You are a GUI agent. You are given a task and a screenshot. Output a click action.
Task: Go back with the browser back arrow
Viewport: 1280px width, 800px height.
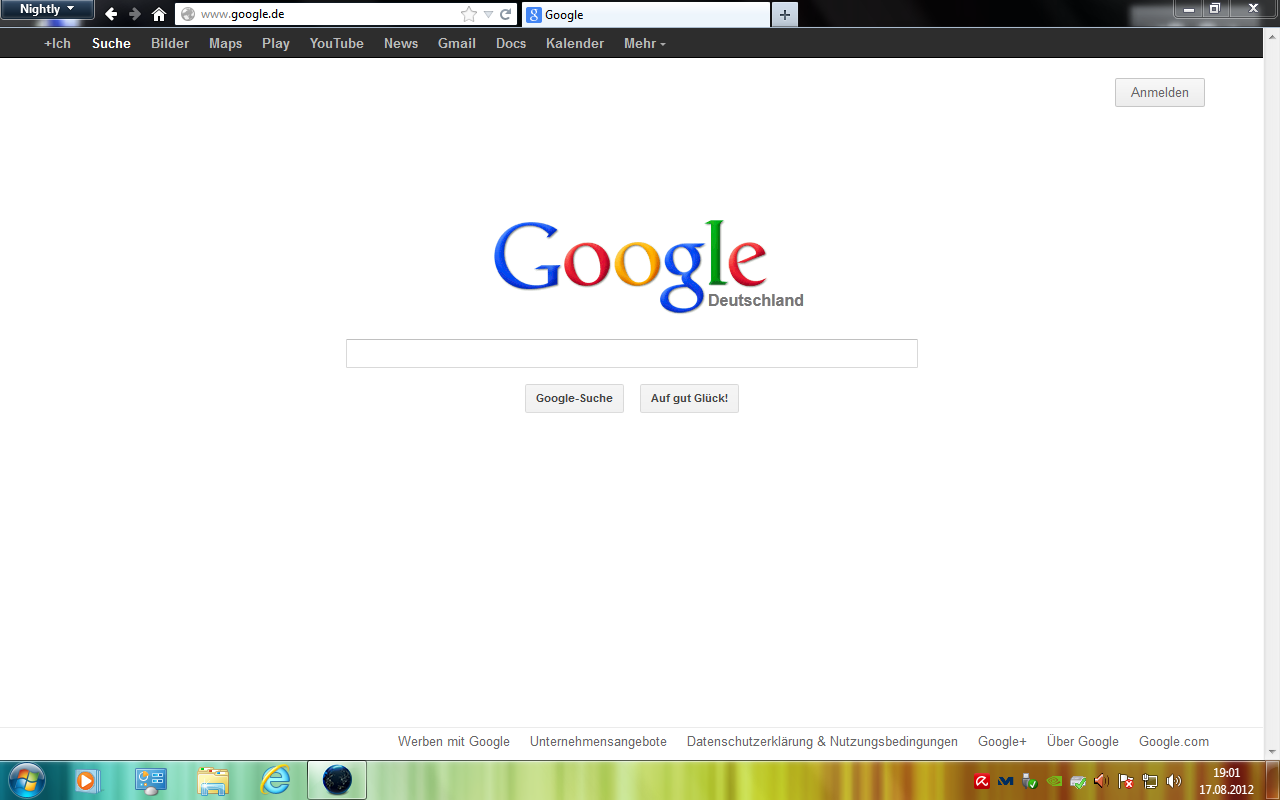click(x=111, y=14)
